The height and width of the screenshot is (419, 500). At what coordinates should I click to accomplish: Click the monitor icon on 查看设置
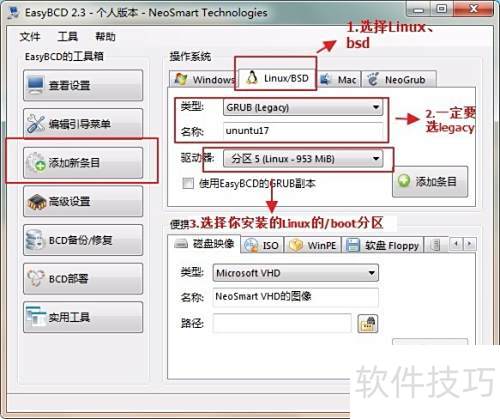pyautogui.click(x=35, y=85)
